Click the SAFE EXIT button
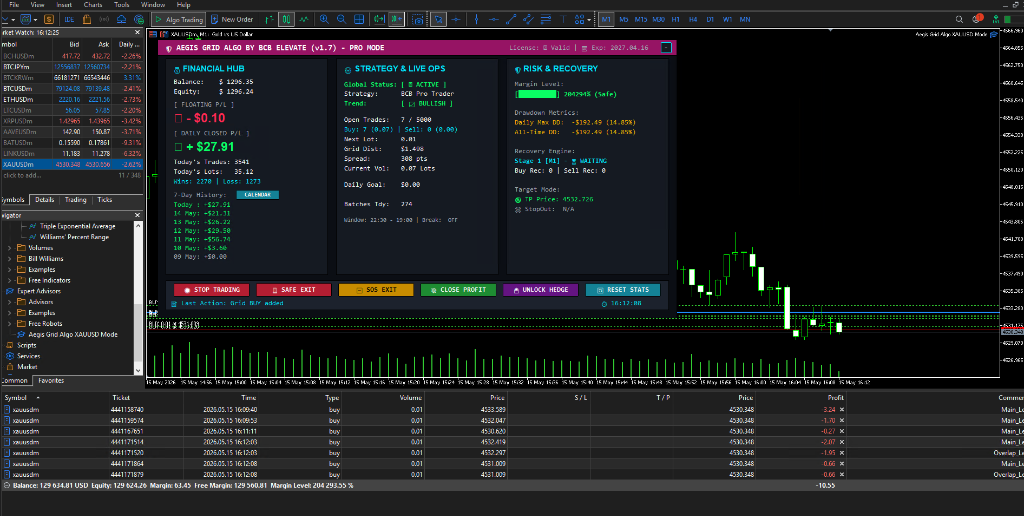 click(294, 290)
